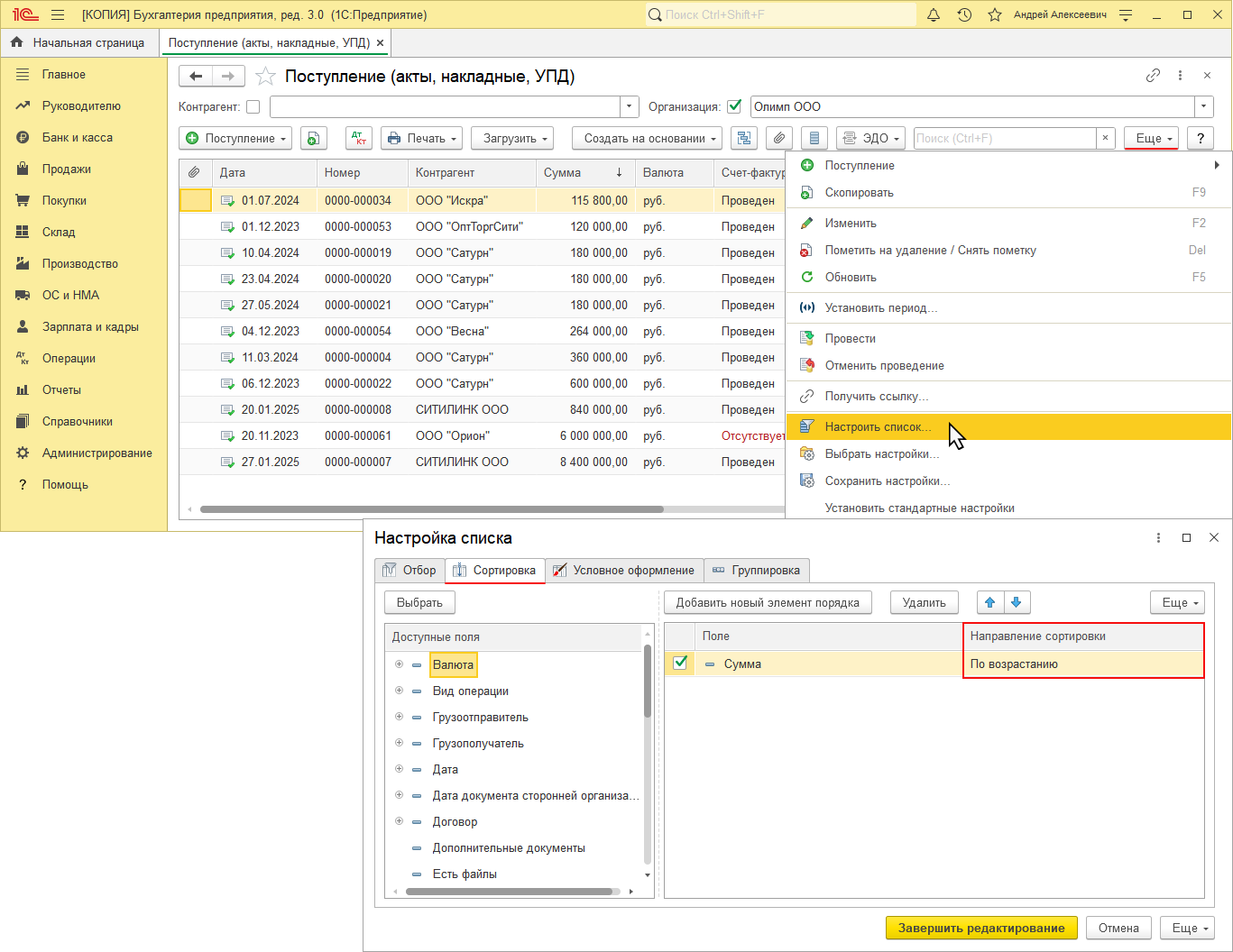Viewport: 1233px width, 952px height.
Task: Expand the Вид операции field node
Action: point(399,691)
